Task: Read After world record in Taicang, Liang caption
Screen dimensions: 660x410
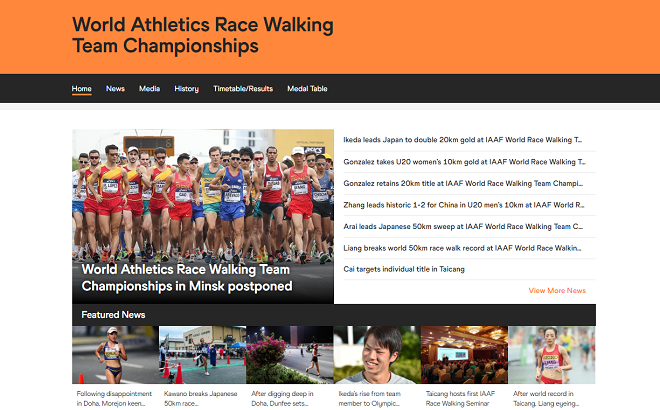Action: coord(546,399)
